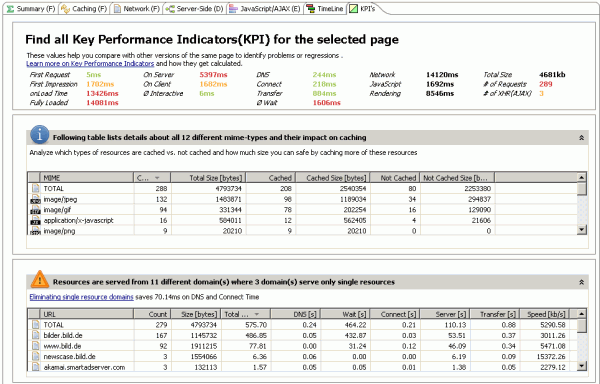
Task: Click the mime table scroll down arrow
Action: 581,229
